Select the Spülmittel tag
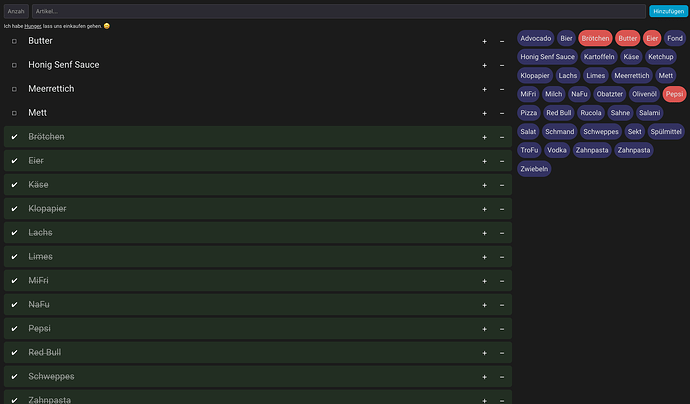Viewport: 690px width, 404px height. point(666,132)
